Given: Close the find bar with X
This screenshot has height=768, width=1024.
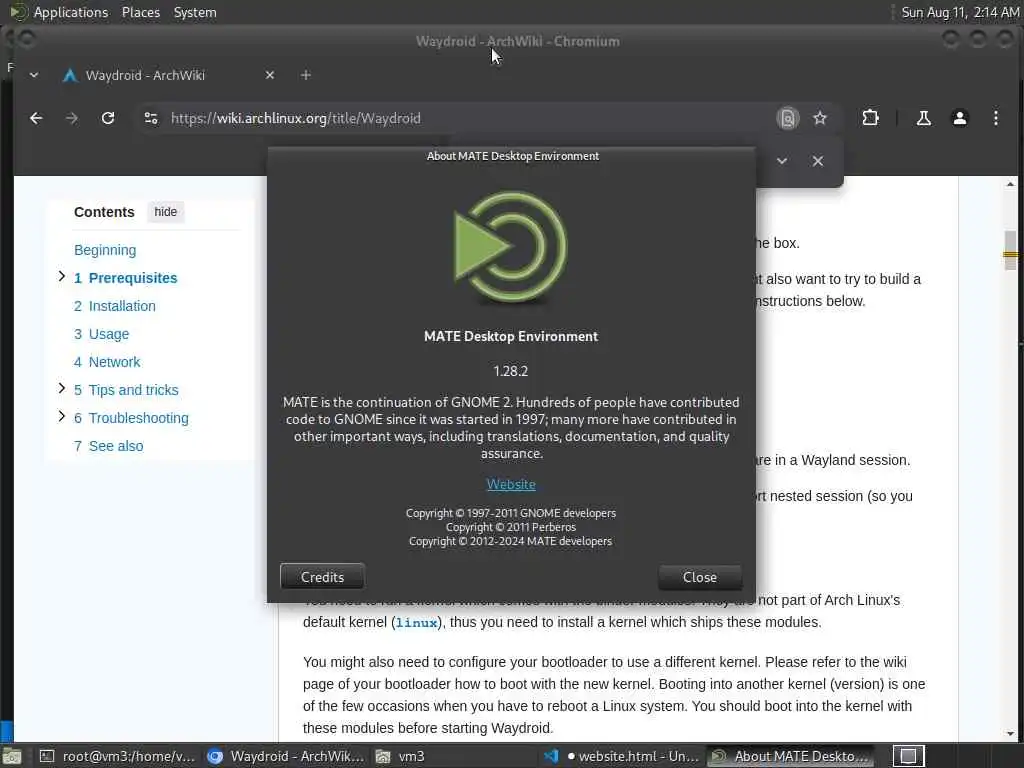Looking at the screenshot, I should click(818, 161).
